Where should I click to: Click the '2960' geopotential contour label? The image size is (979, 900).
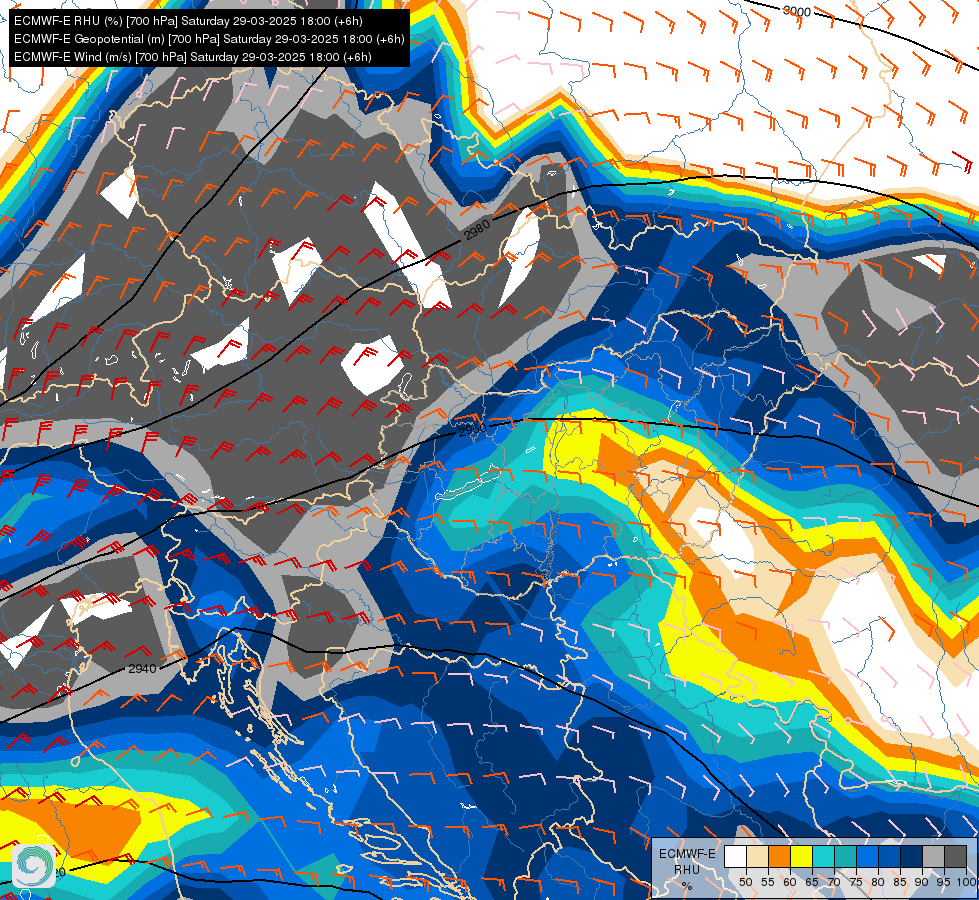point(473,430)
